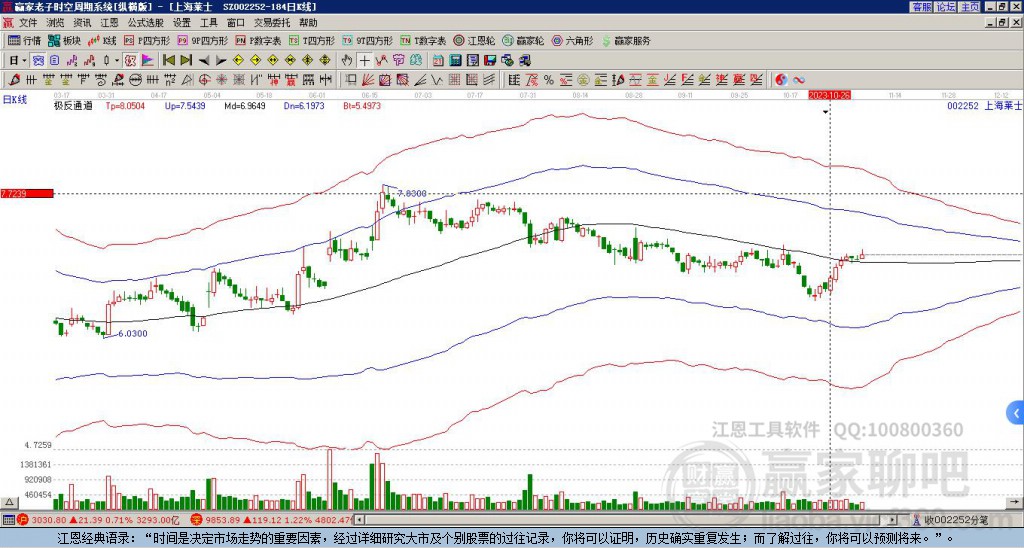Select the red pencil drawing tool
1024x548 pixels.
pos(14,80)
